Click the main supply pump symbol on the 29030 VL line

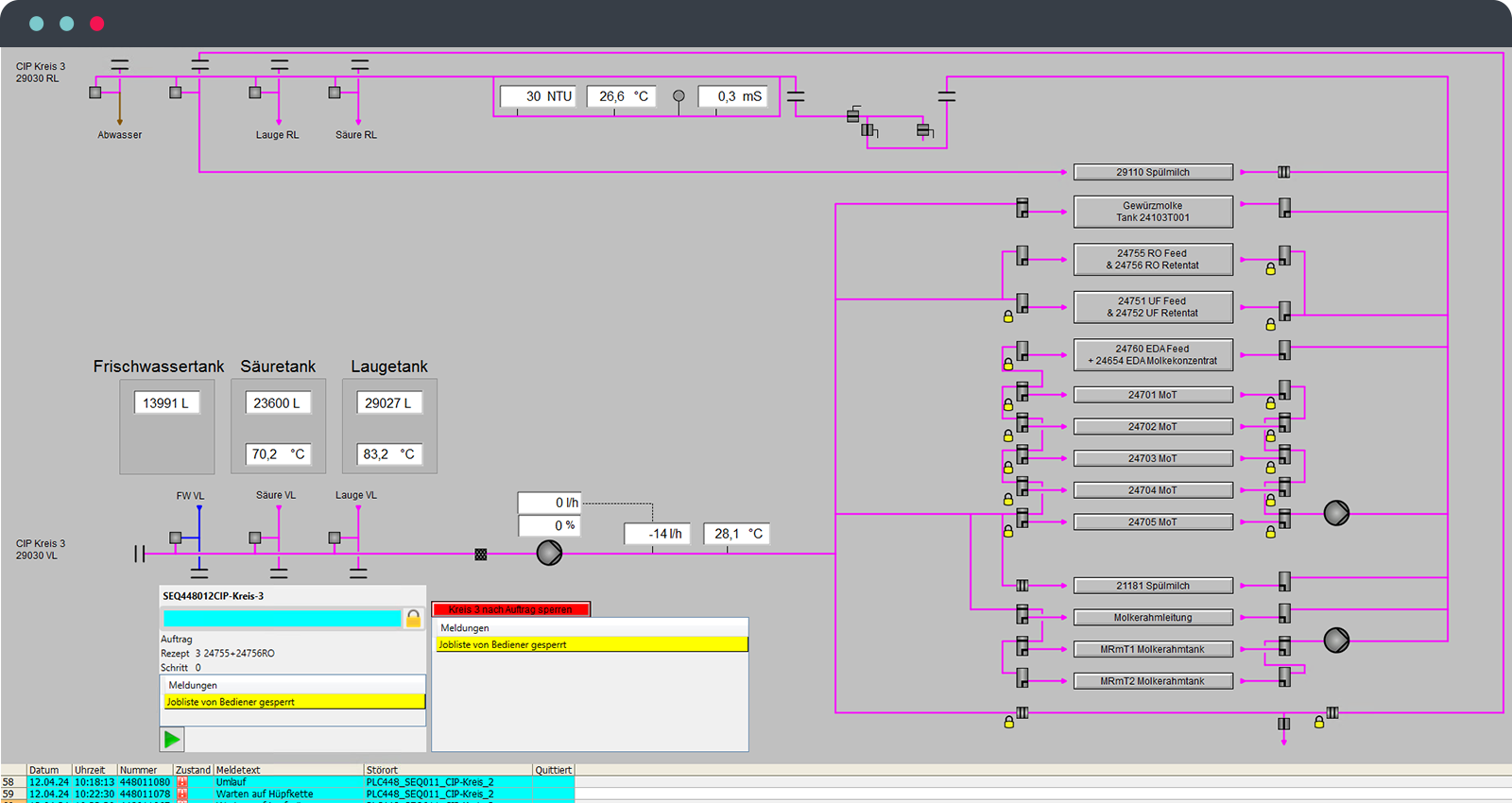point(549,553)
